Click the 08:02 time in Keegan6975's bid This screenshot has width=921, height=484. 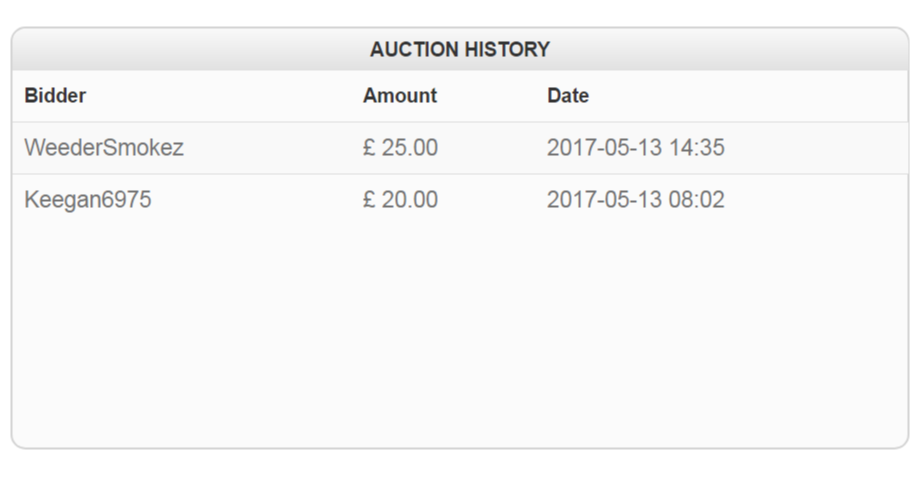698,200
